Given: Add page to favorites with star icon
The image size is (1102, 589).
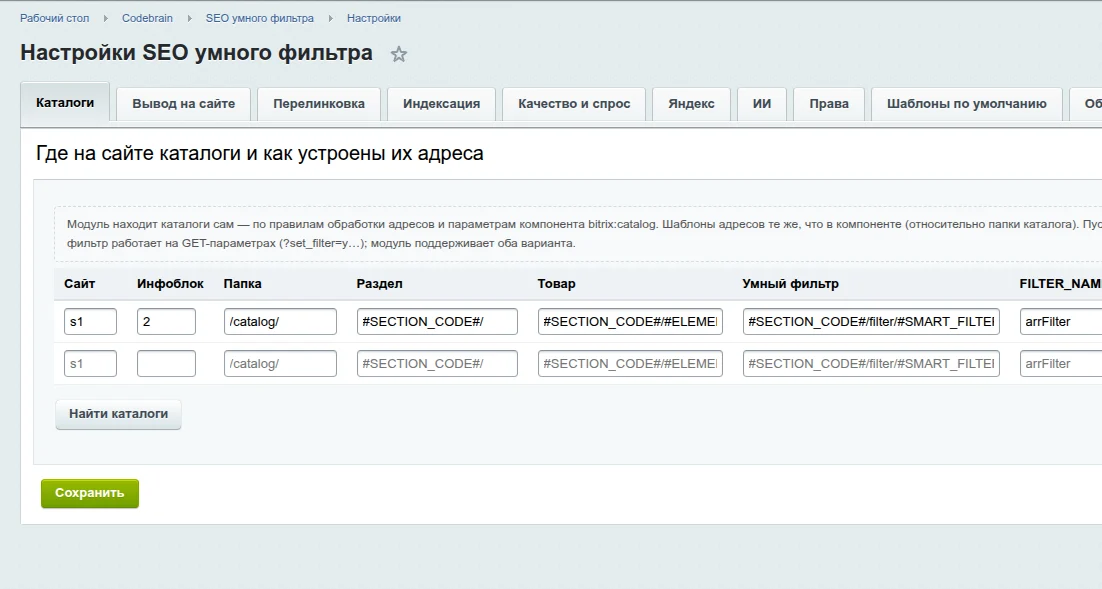Looking at the screenshot, I should pyautogui.click(x=398, y=54).
